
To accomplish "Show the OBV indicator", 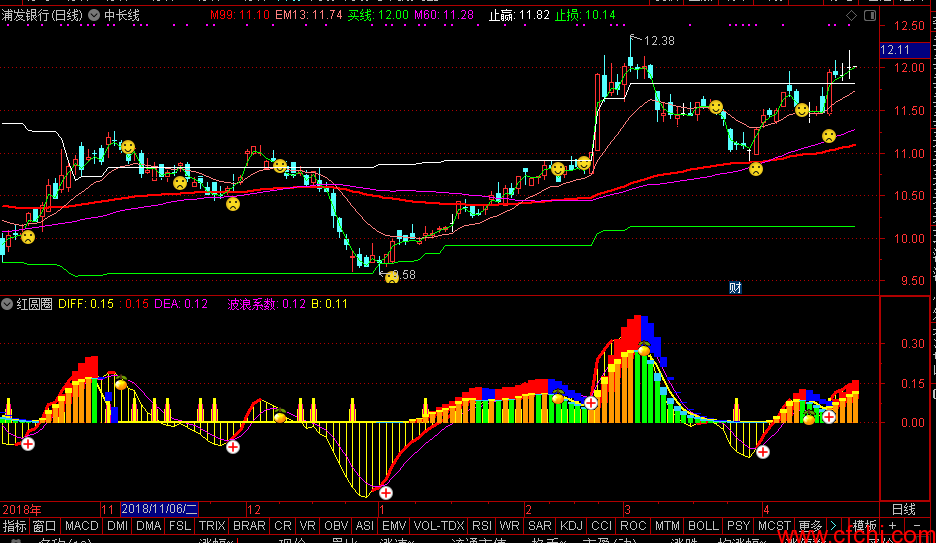I will pyautogui.click(x=336, y=526).
